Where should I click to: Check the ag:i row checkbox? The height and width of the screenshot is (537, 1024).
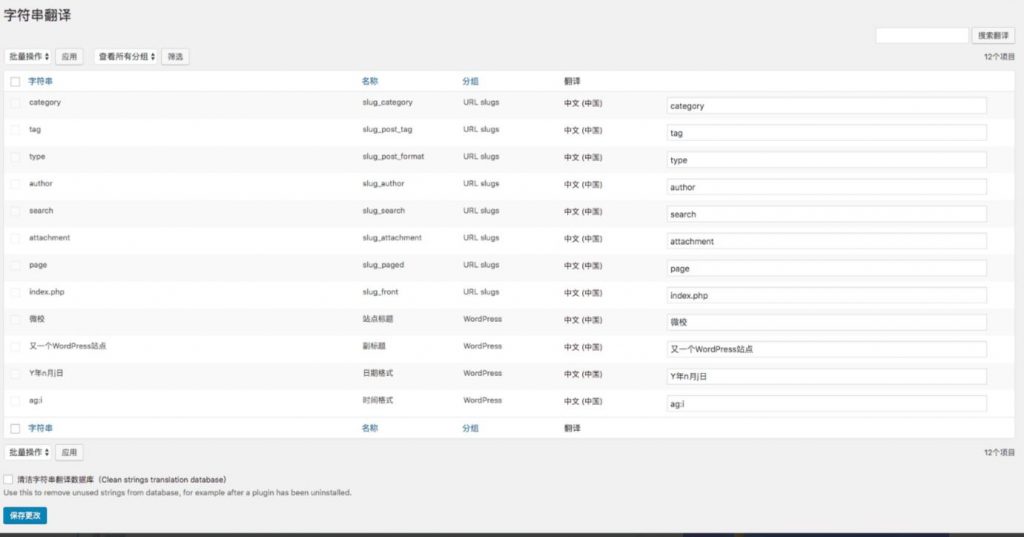(x=15, y=401)
